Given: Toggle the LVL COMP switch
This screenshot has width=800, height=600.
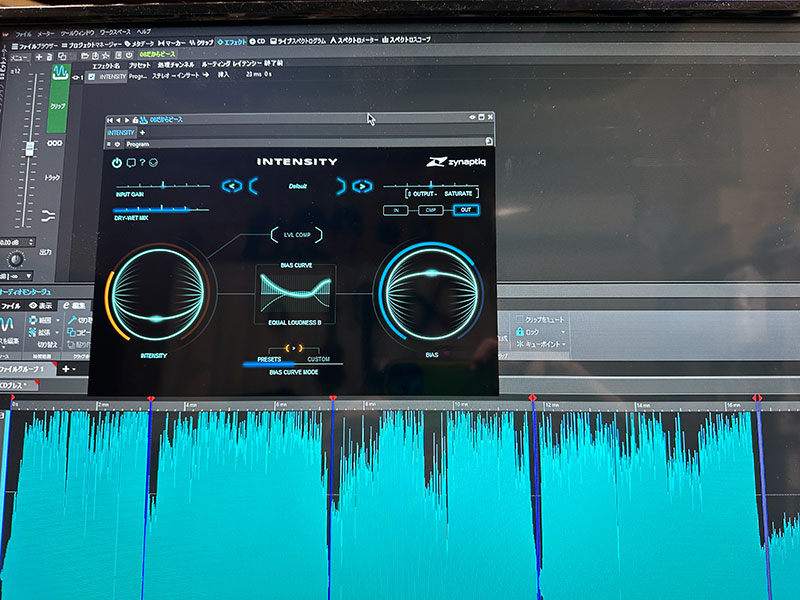Looking at the screenshot, I should [296, 235].
